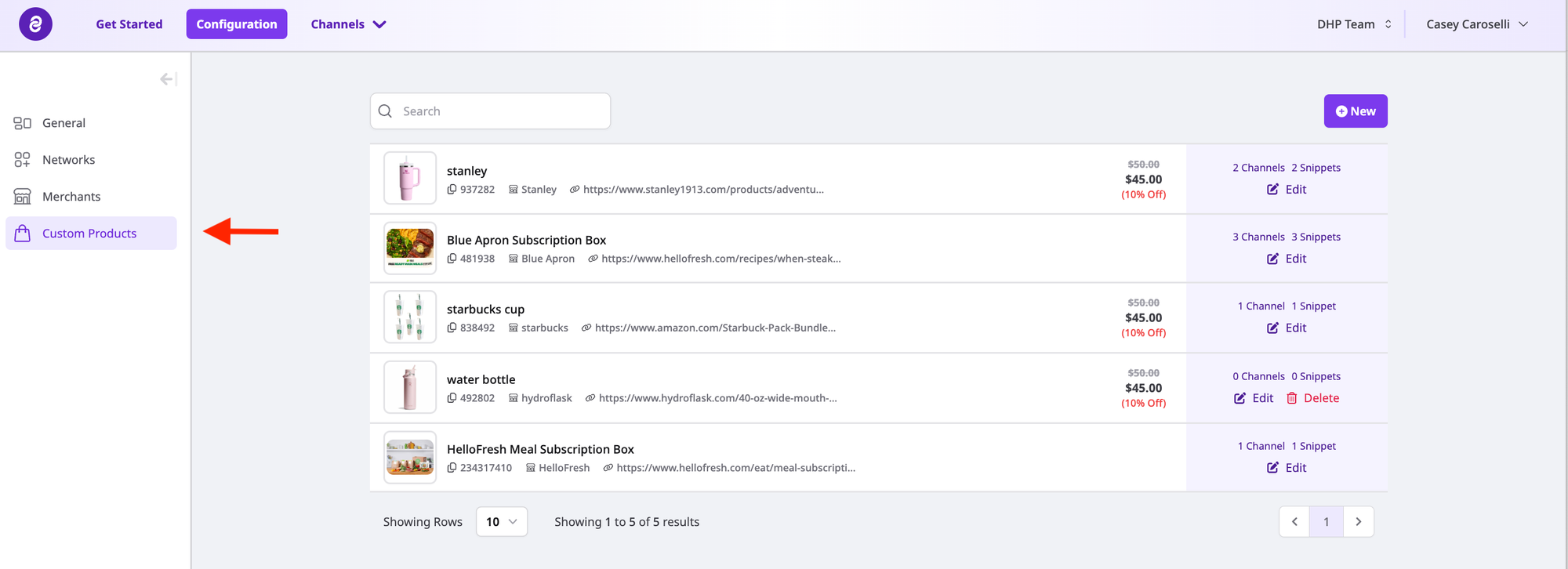The image size is (1568, 569).
Task: Go to the next results page
Action: 1358,522
